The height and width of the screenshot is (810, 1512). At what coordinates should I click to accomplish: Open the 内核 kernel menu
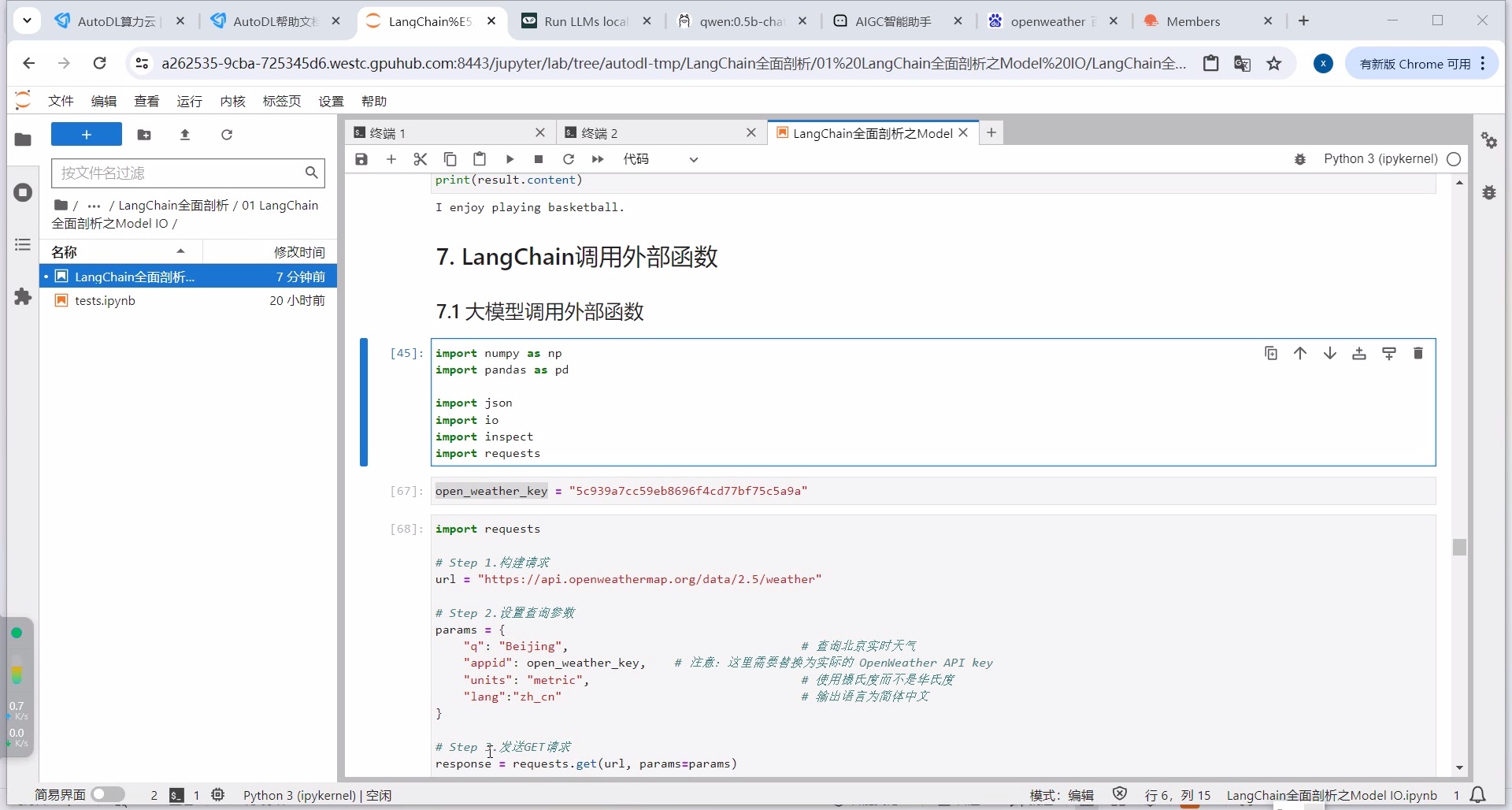coord(232,101)
